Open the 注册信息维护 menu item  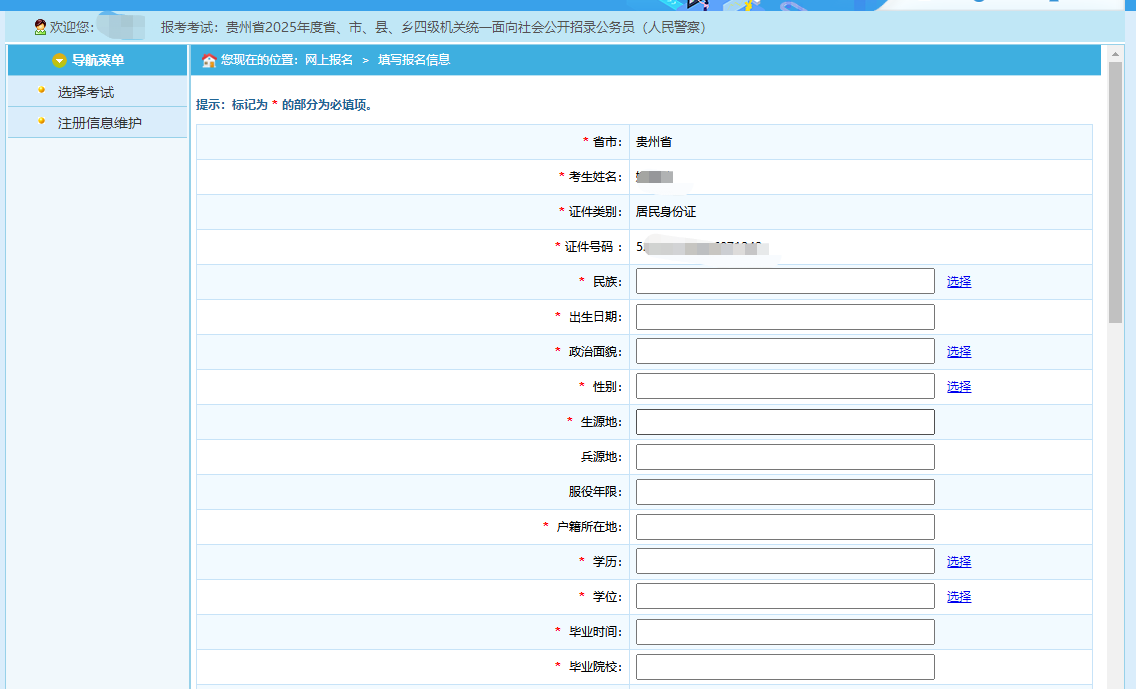click(99, 123)
